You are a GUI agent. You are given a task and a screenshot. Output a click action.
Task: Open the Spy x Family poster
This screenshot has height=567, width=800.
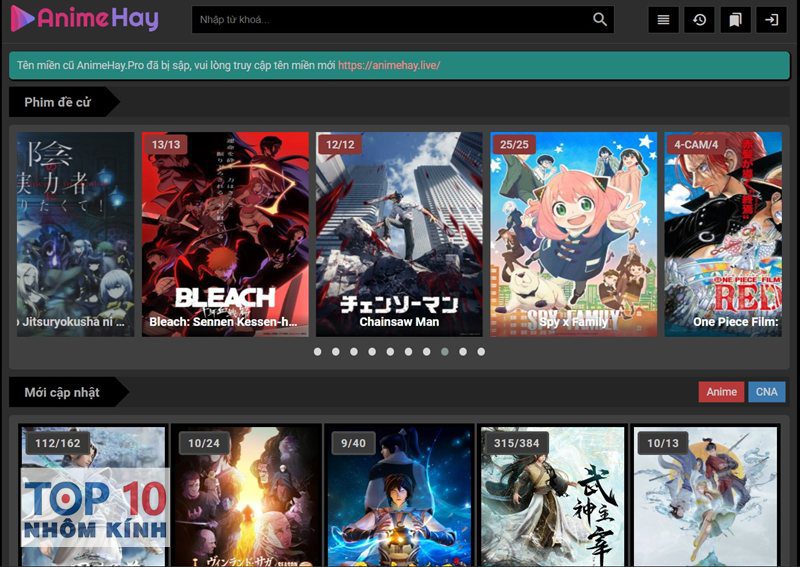point(573,234)
